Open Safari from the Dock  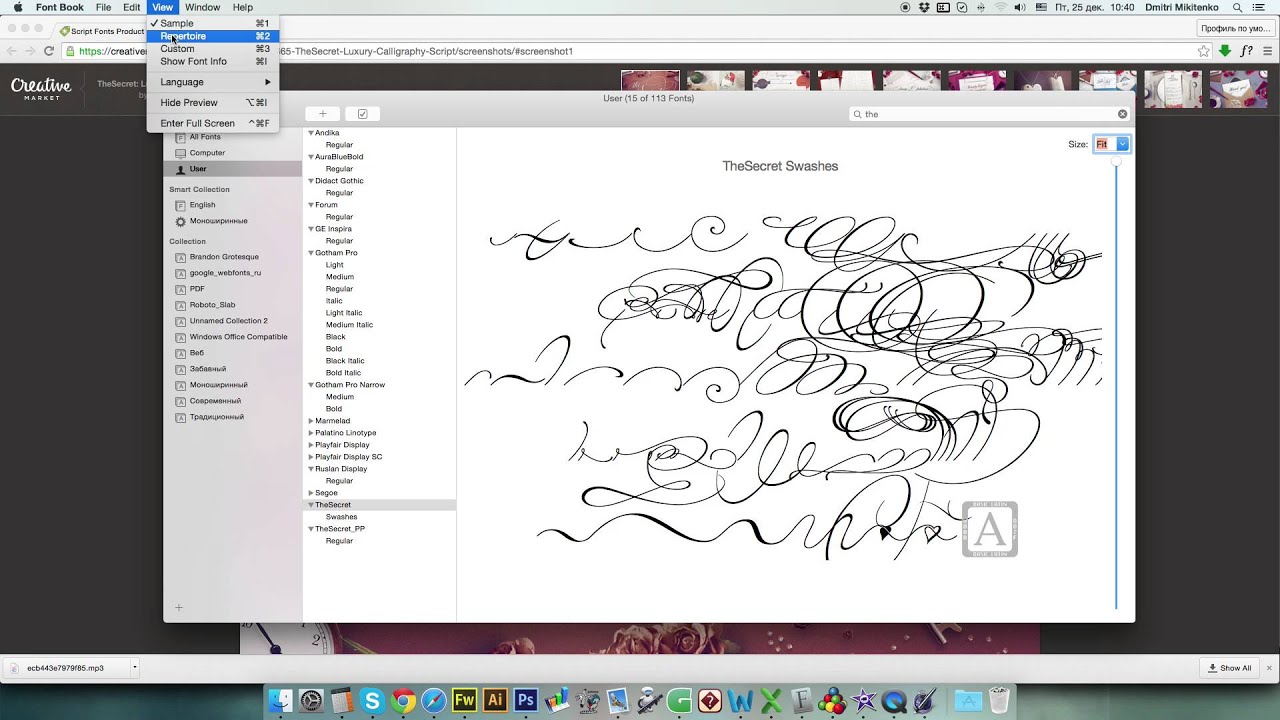434,701
